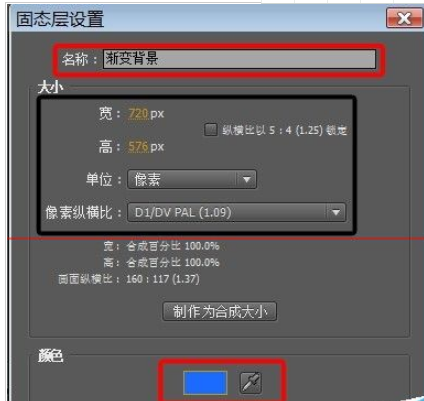
Task: Click the 名称 label
Action: [x=79, y=60]
